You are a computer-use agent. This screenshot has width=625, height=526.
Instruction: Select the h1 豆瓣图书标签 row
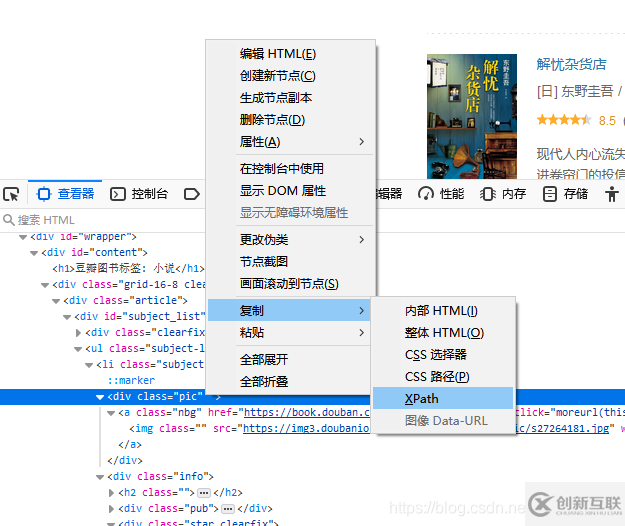[x=128, y=269]
